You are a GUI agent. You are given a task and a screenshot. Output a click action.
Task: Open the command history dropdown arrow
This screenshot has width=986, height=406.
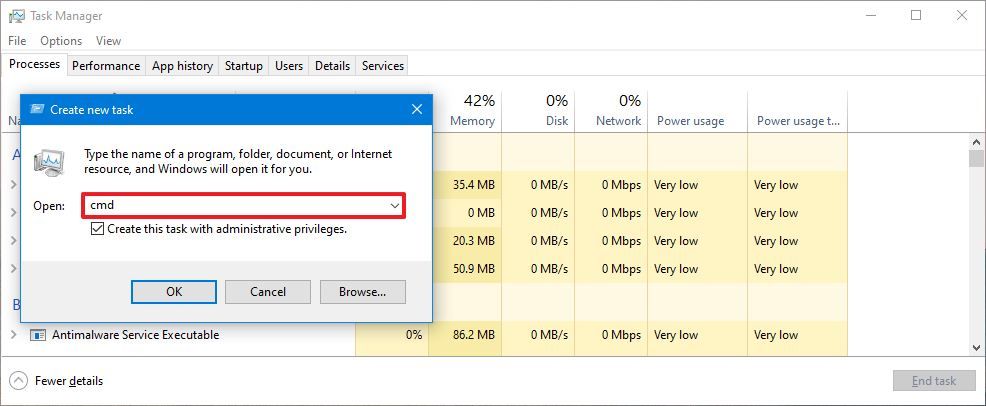pos(395,206)
